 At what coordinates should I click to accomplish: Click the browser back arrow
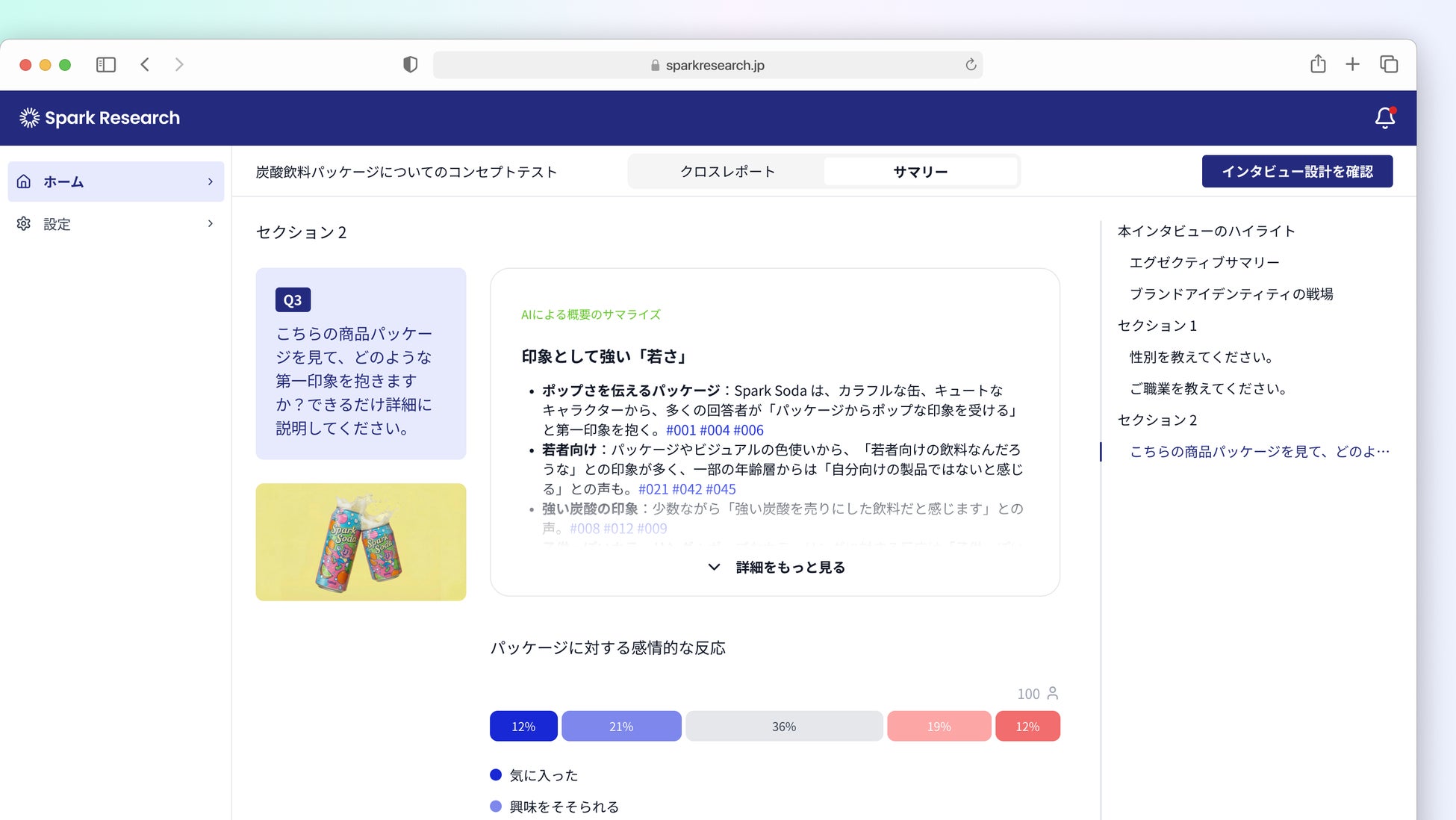point(145,65)
